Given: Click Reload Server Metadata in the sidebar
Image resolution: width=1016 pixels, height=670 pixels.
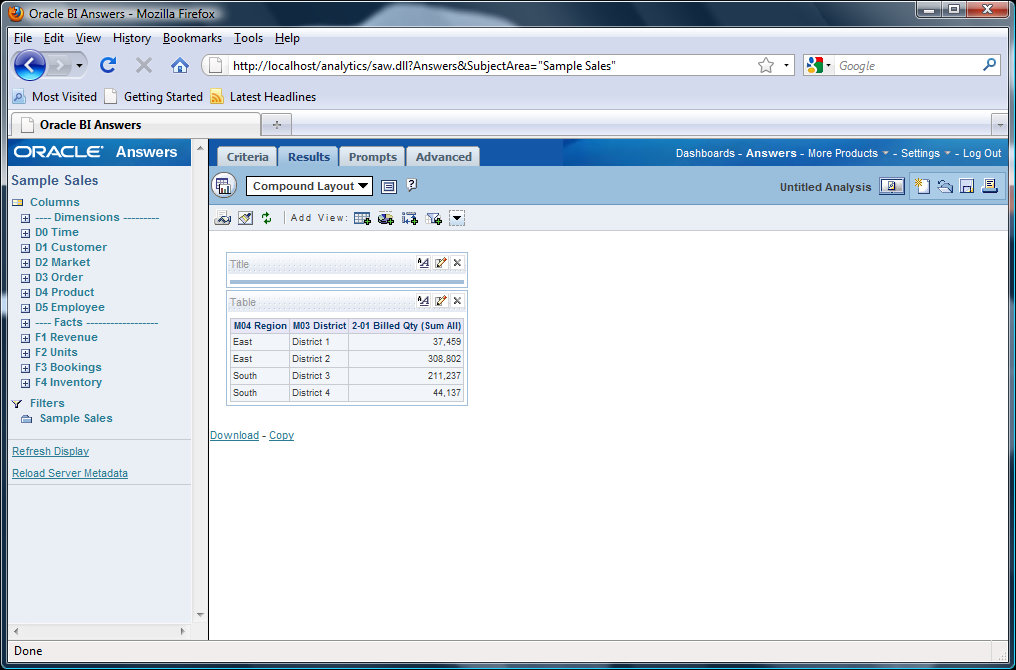Looking at the screenshot, I should coord(69,473).
